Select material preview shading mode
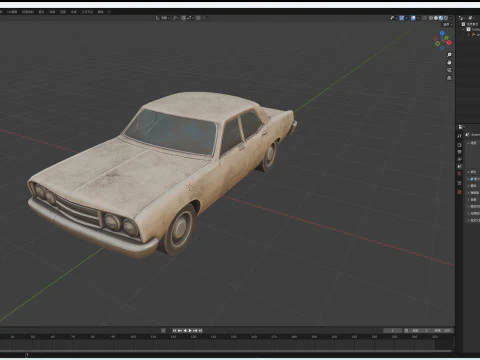Image resolution: width=480 pixels, height=360 pixels. 441,18
